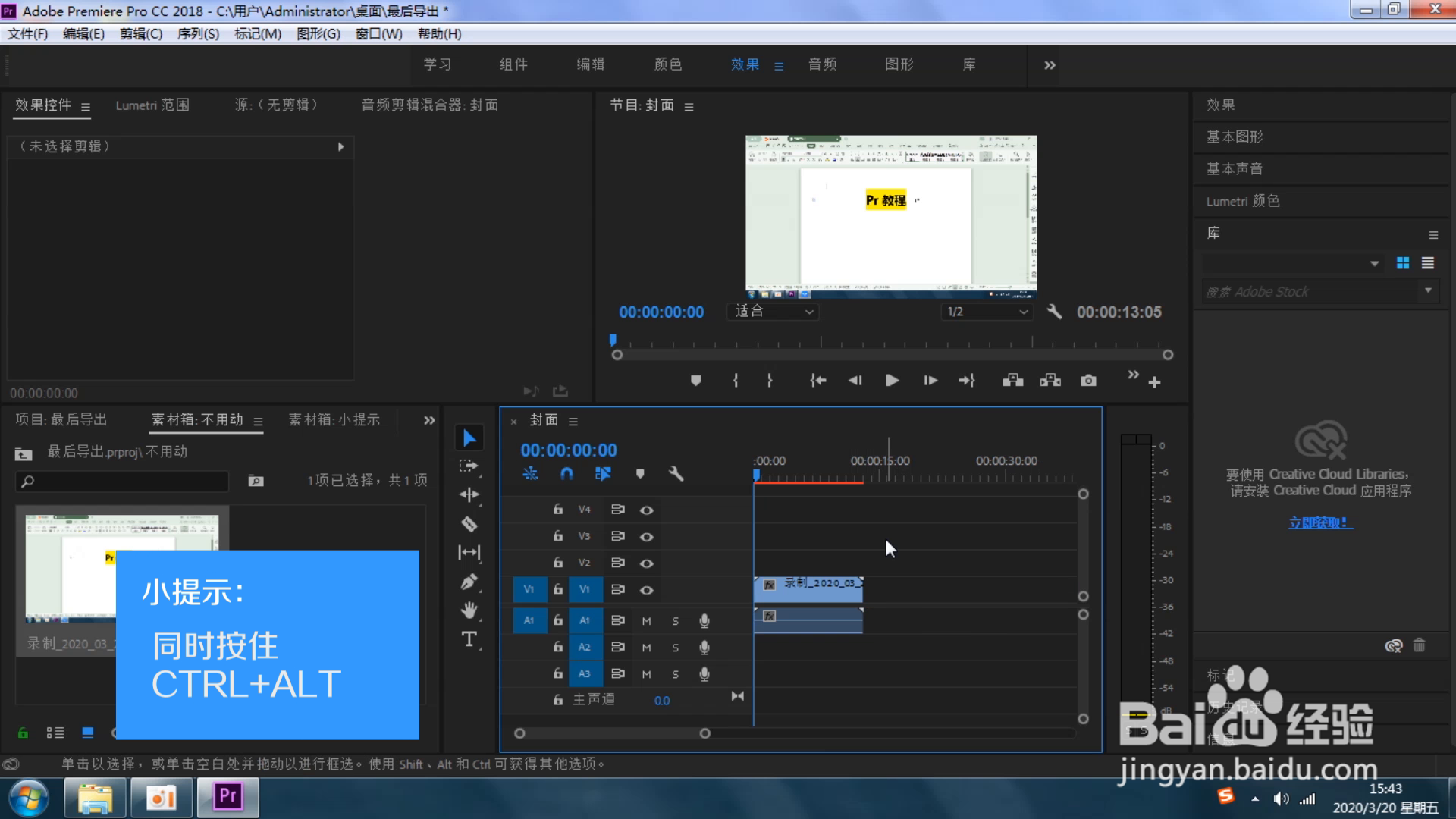Open playback resolution dropdown 1/2
The height and width of the screenshot is (819, 1456).
coord(987,312)
